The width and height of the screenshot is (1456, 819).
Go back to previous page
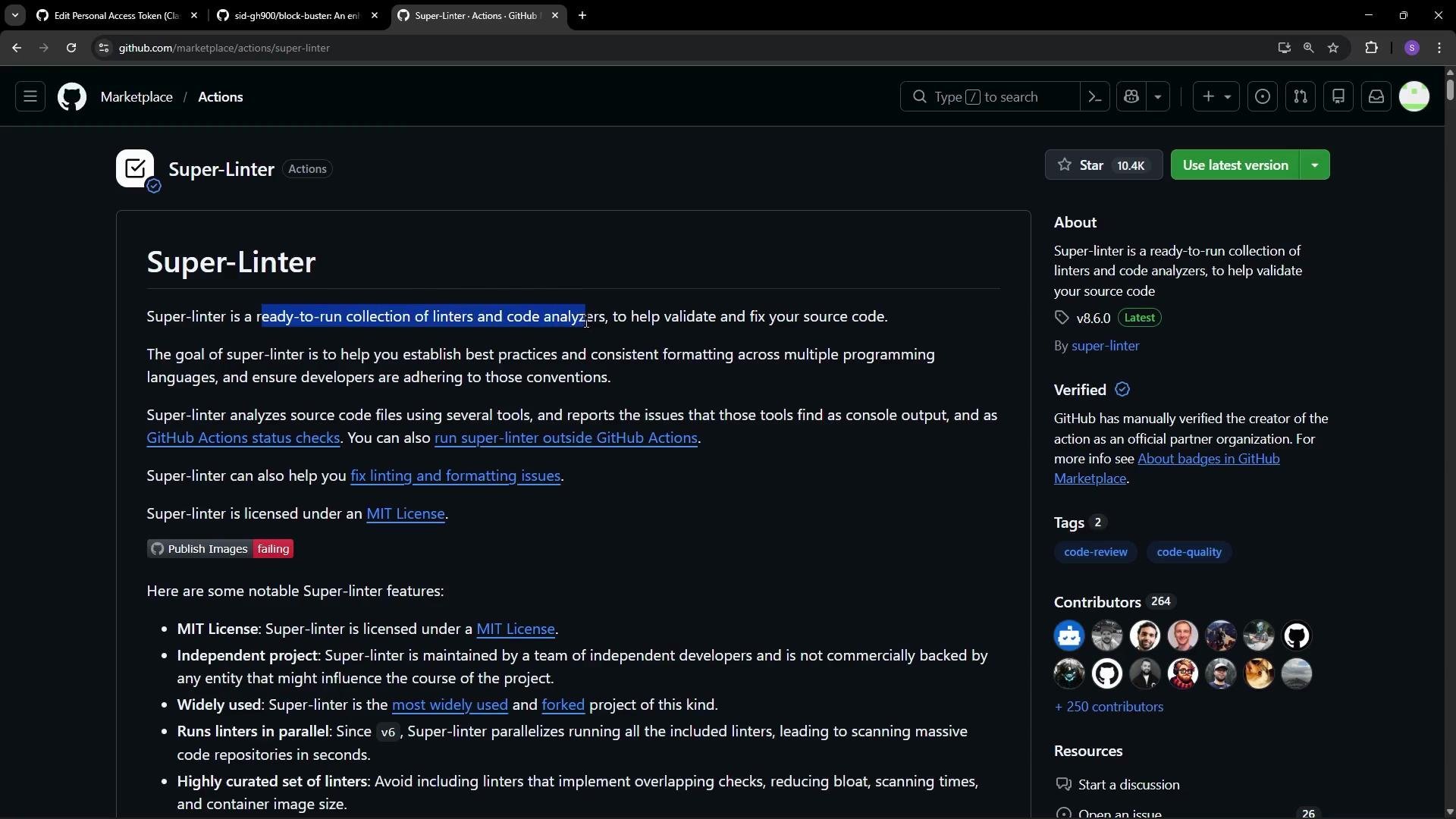coord(17,48)
